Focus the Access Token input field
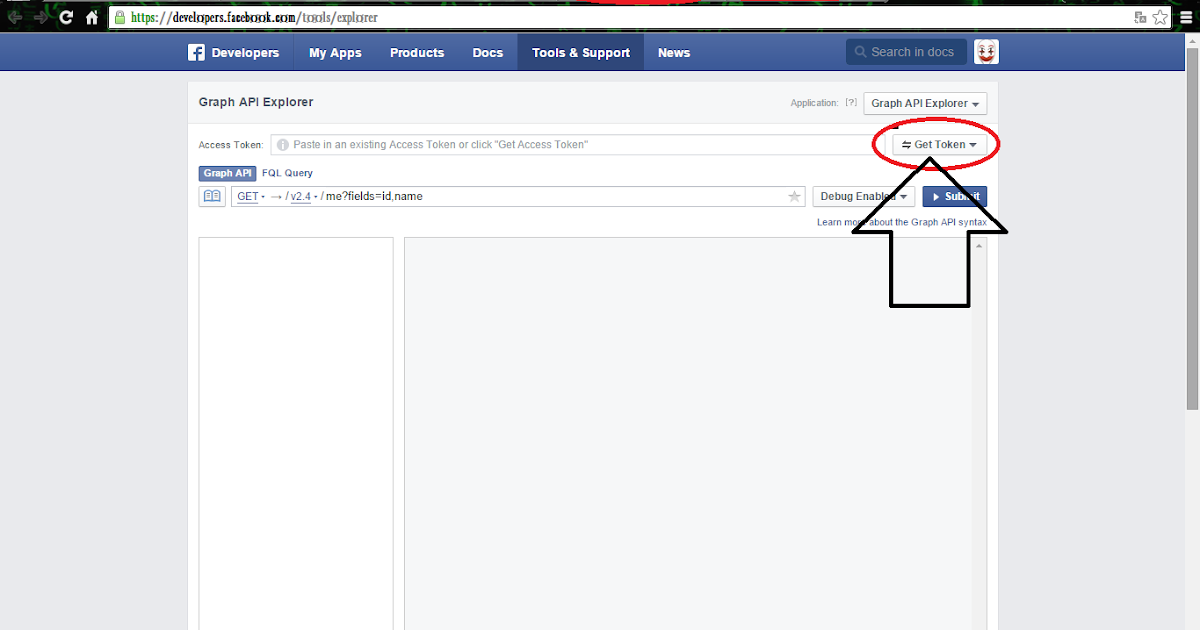 pyautogui.click(x=578, y=145)
